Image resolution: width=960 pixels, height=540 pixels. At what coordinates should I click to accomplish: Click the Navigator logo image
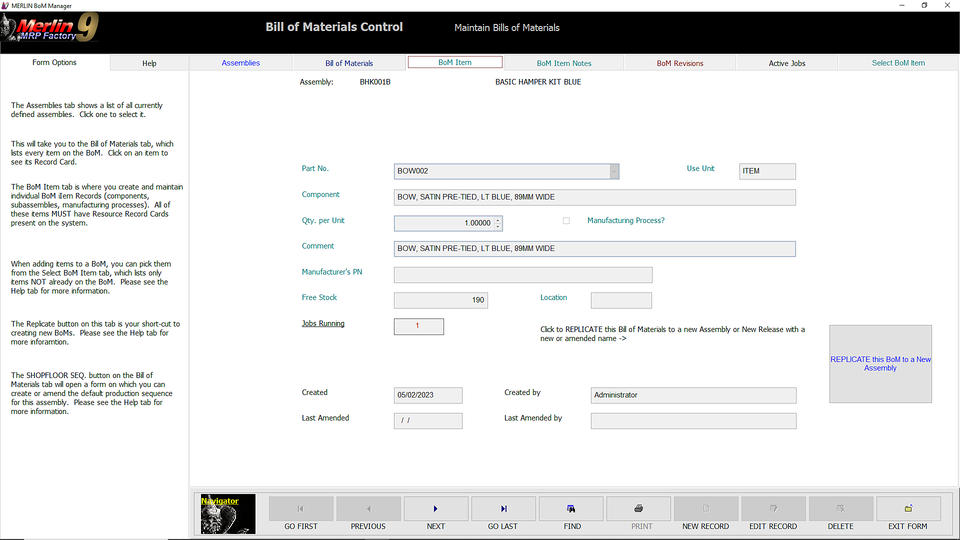tap(228, 513)
